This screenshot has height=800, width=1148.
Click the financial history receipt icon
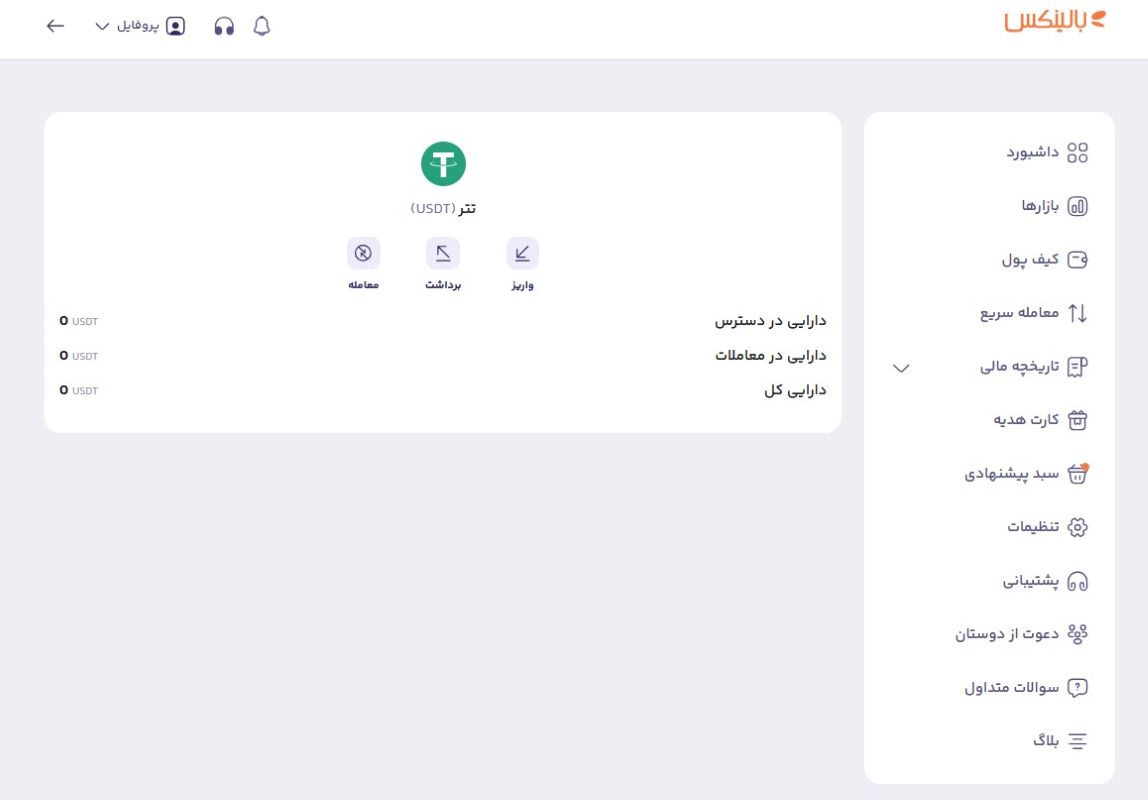point(1077,367)
